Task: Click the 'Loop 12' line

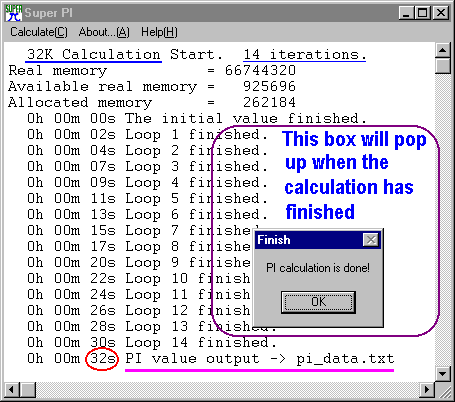Action: [140, 310]
